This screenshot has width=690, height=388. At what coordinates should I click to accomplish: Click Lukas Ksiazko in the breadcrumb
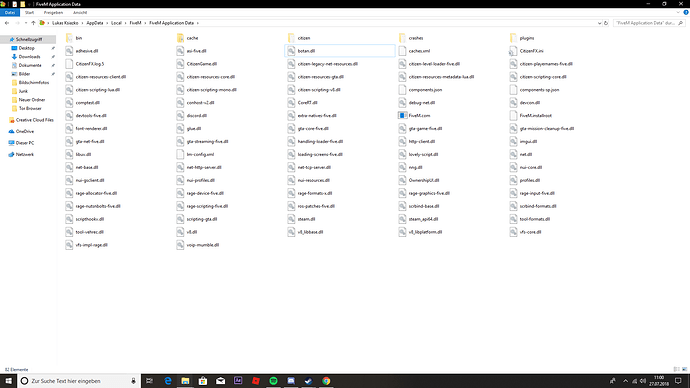(65, 23)
